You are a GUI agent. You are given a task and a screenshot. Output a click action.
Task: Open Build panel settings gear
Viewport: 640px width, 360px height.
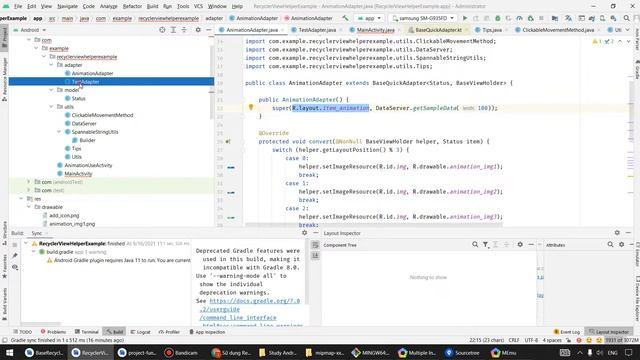(304, 233)
